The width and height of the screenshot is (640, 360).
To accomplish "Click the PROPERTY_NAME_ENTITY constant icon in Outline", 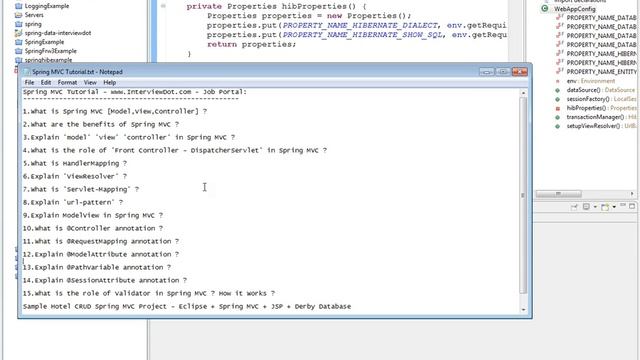I will [559, 71].
